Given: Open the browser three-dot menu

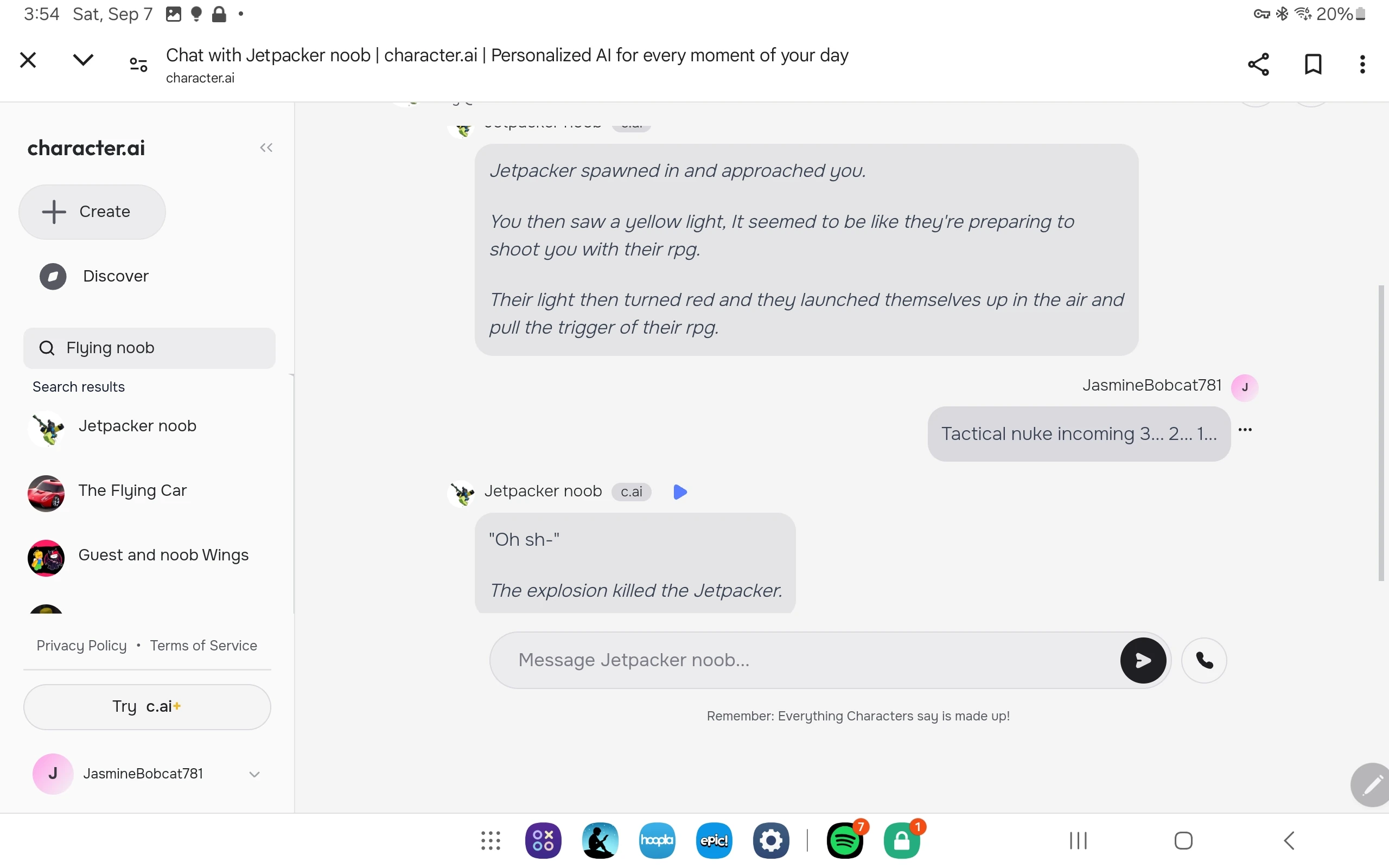Looking at the screenshot, I should click(x=1362, y=65).
